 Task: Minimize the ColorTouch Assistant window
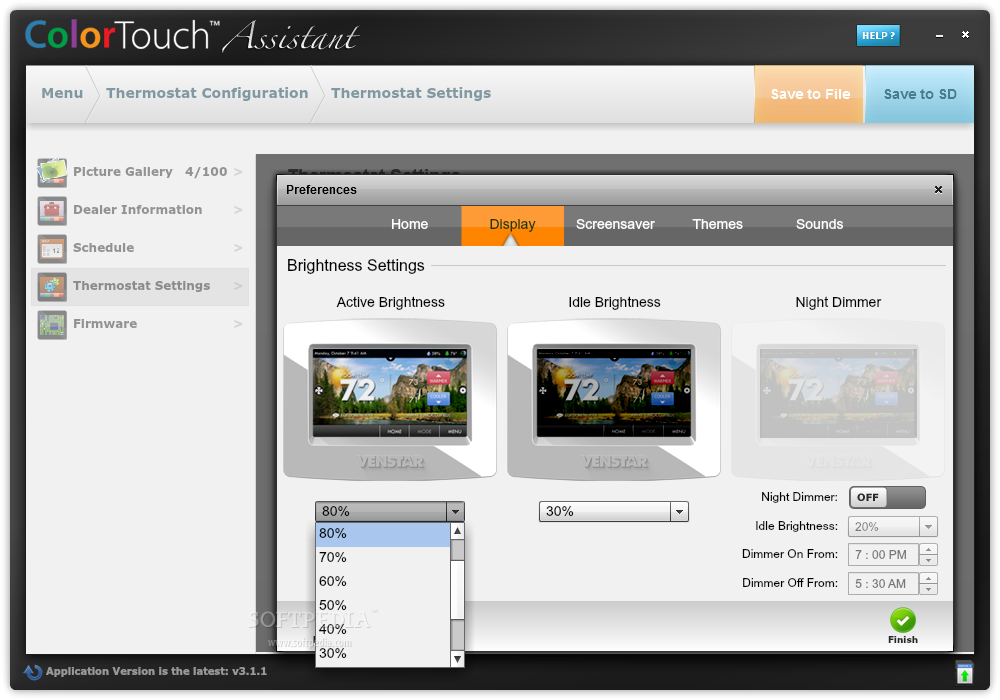pos(939,36)
